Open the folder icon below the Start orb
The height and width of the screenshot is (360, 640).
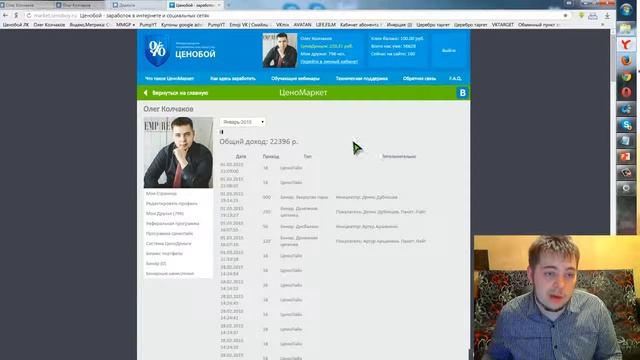coord(626,28)
